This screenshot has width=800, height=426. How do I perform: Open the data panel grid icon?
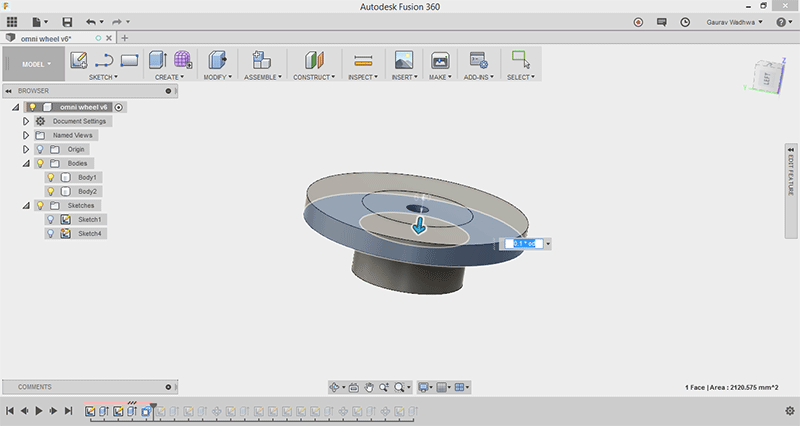coord(12,21)
